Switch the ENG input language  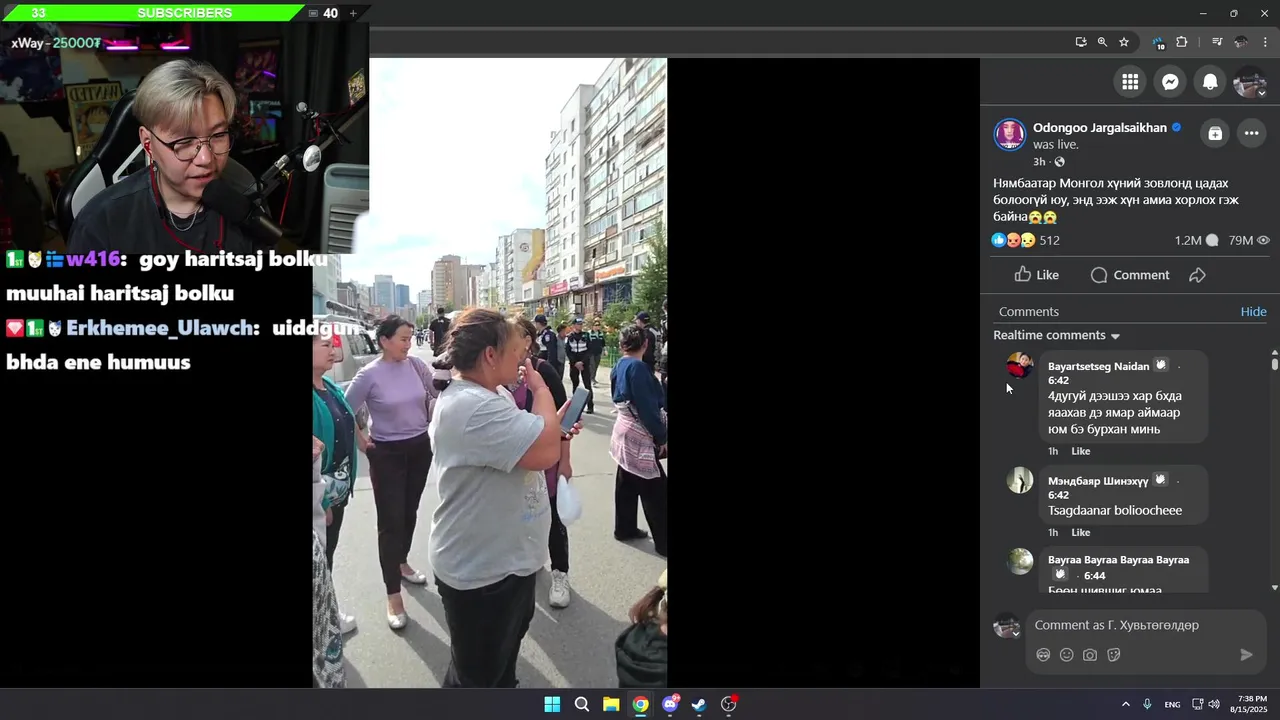pyautogui.click(x=1172, y=704)
